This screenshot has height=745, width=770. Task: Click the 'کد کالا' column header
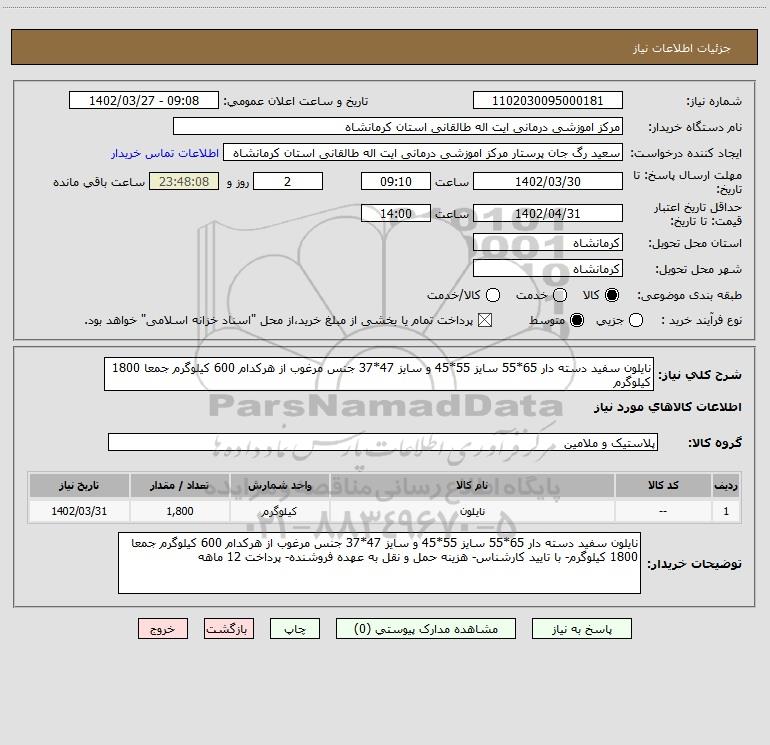pyautogui.click(x=663, y=485)
